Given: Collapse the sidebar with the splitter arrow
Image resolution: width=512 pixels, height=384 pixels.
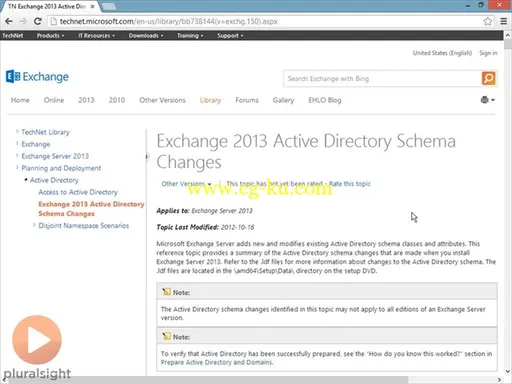Looking at the screenshot, I should pyautogui.click(x=147, y=156).
